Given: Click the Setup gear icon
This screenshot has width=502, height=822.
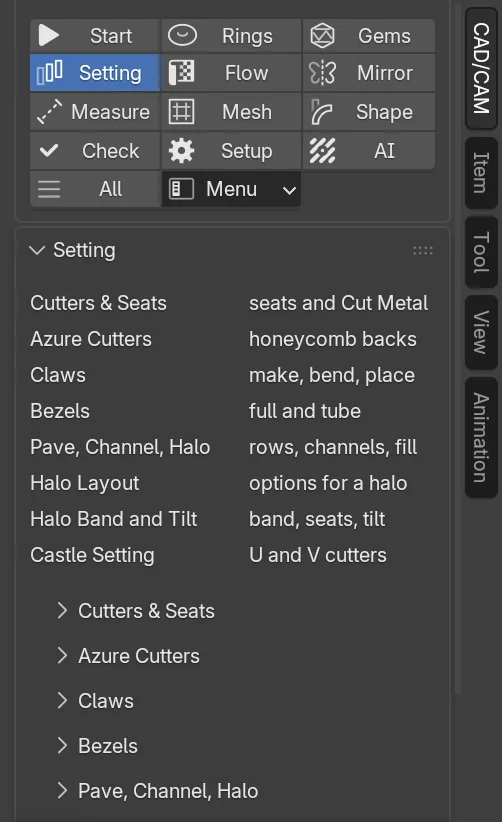Looking at the screenshot, I should 181,151.
